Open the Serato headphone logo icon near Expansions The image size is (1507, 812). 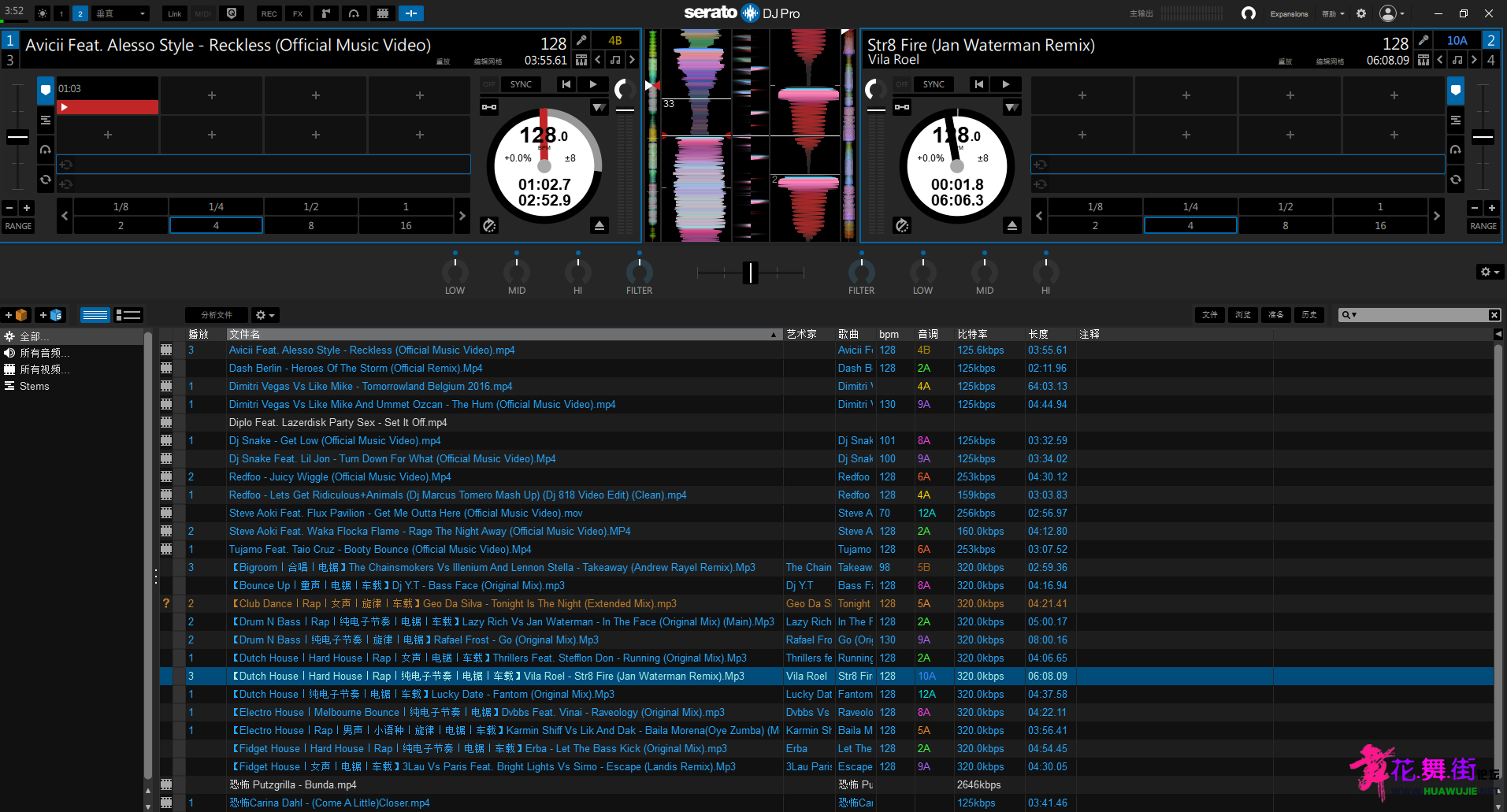1249,13
